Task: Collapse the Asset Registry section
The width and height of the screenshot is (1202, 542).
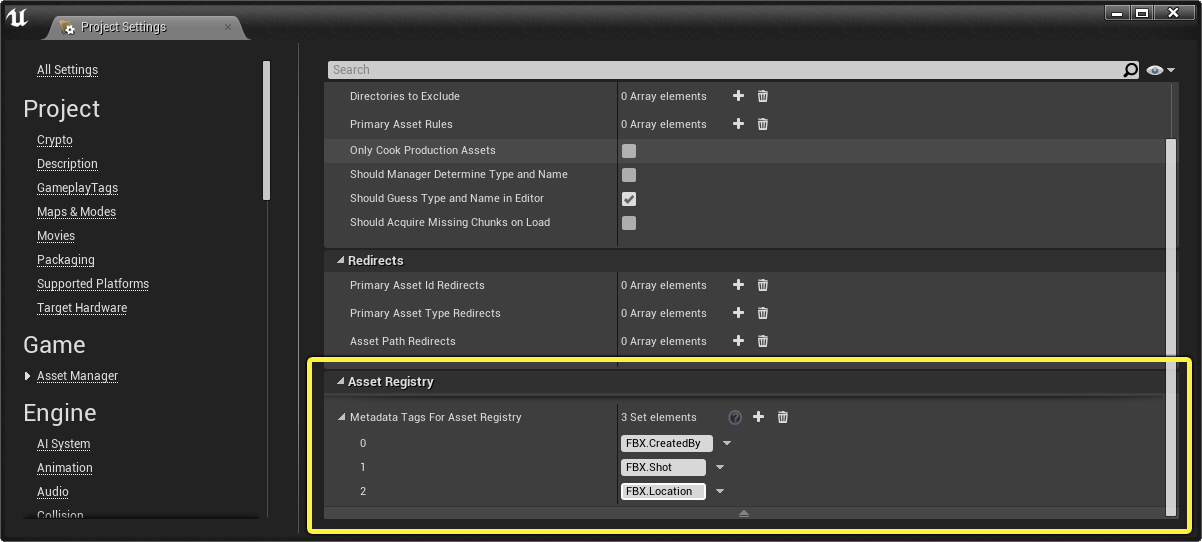Action: tap(340, 382)
